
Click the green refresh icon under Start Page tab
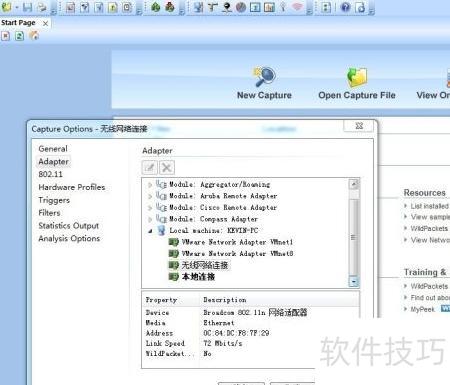pos(20,36)
